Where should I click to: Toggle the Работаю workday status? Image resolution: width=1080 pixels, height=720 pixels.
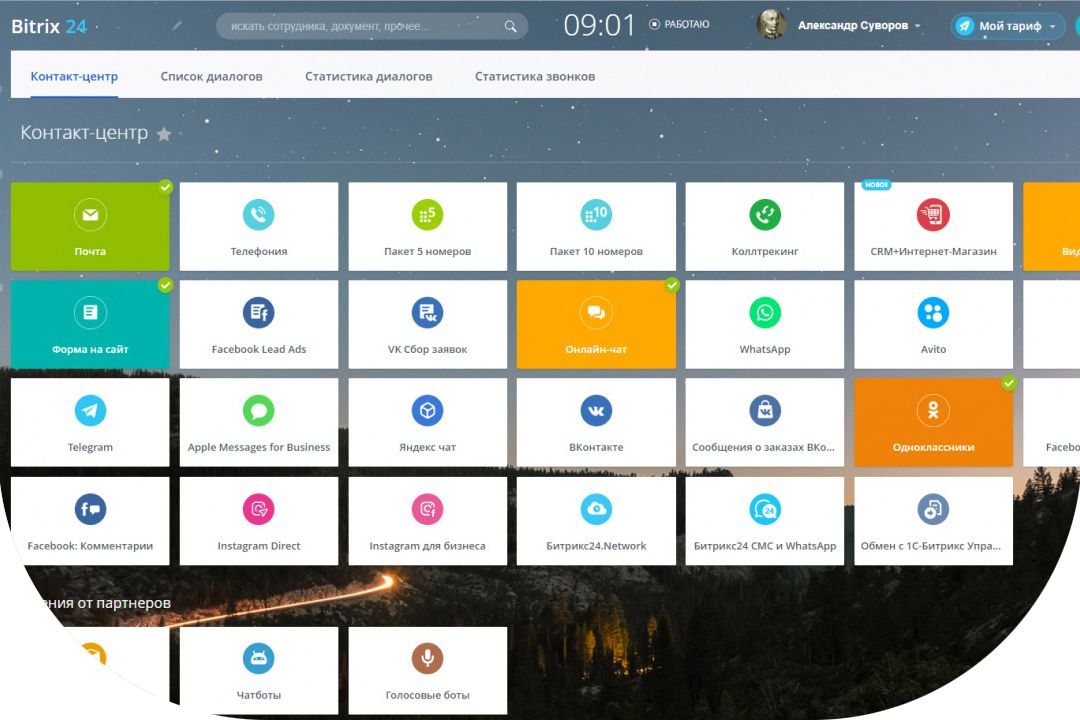pyautogui.click(x=680, y=24)
